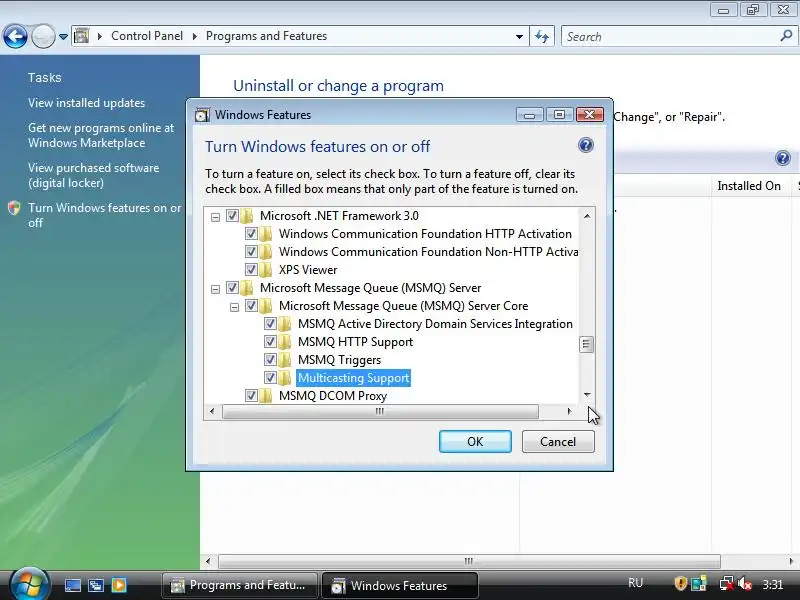The image size is (800, 600).
Task: Switch to Windows Features taskbar button
Action: (399, 585)
